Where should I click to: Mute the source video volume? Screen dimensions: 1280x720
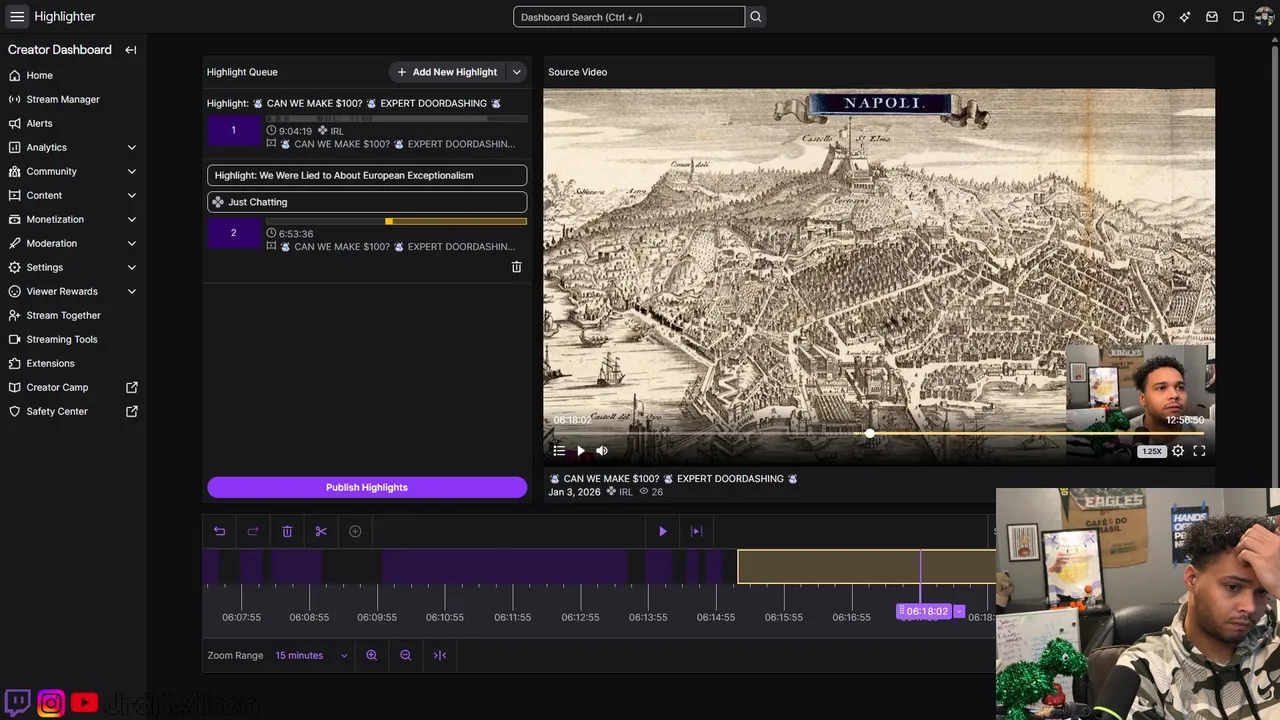(602, 451)
